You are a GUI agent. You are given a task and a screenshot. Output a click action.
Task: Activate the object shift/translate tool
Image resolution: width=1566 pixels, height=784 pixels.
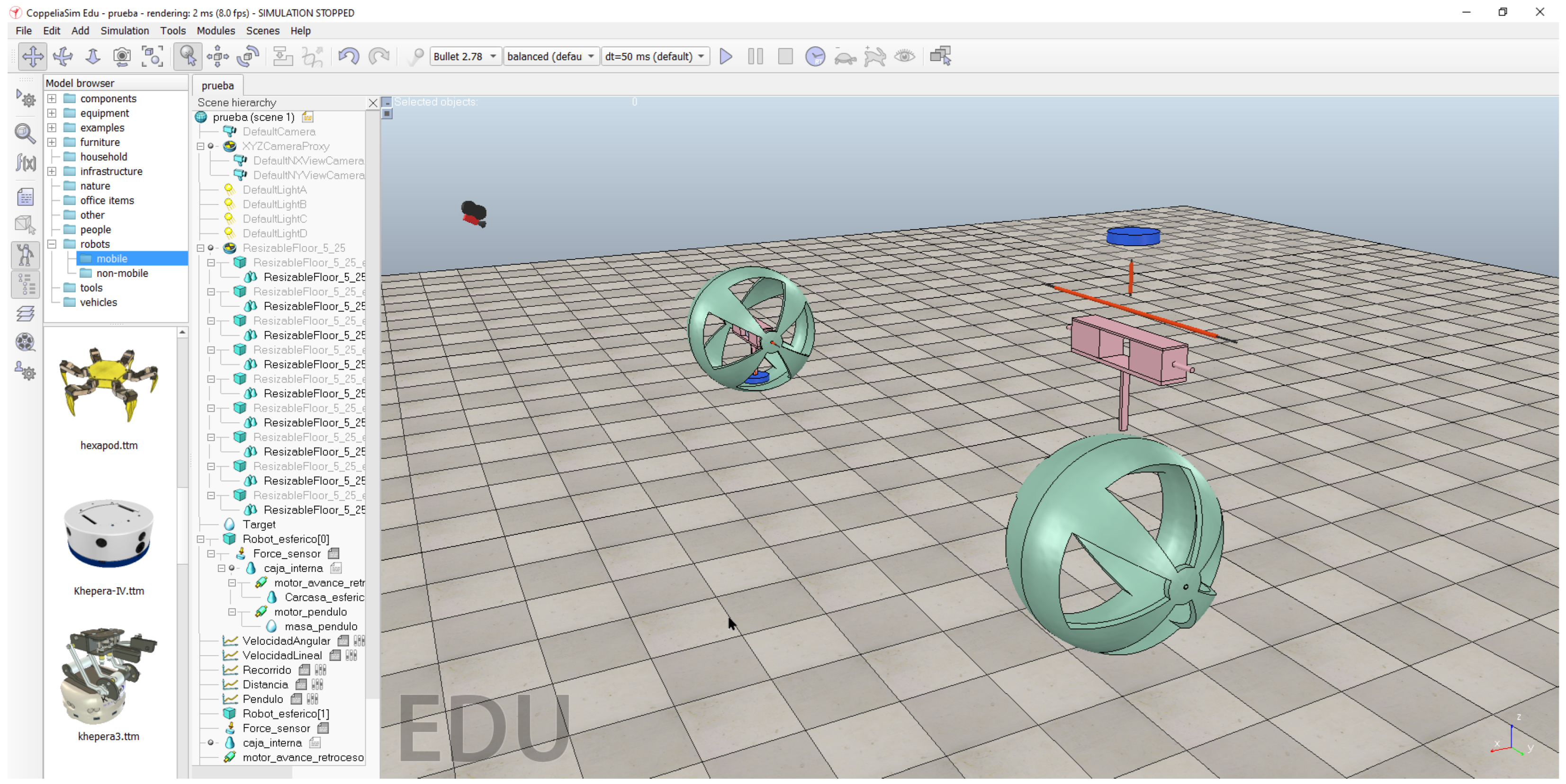click(x=217, y=56)
